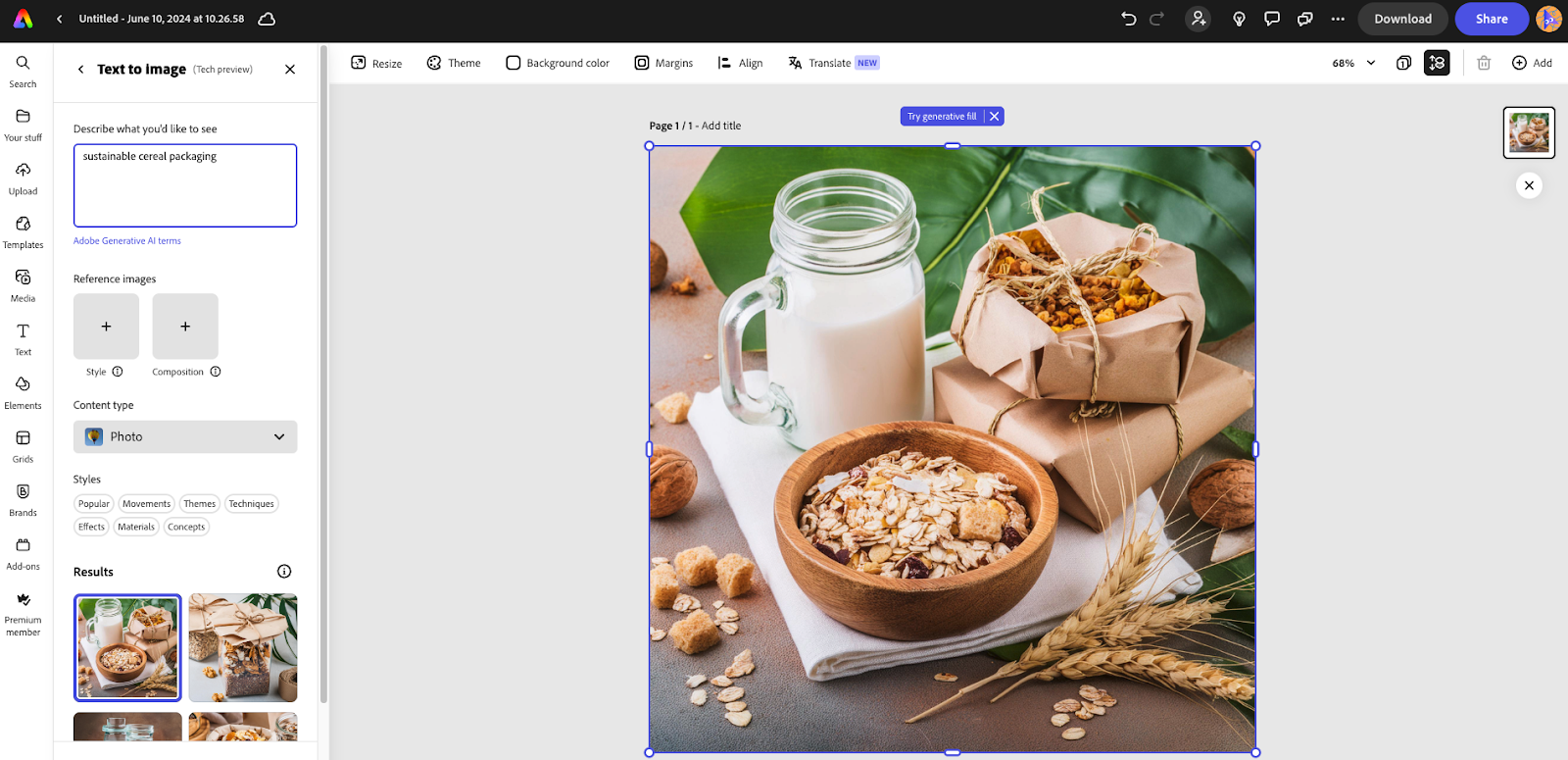Redo the last action

(x=1156, y=19)
